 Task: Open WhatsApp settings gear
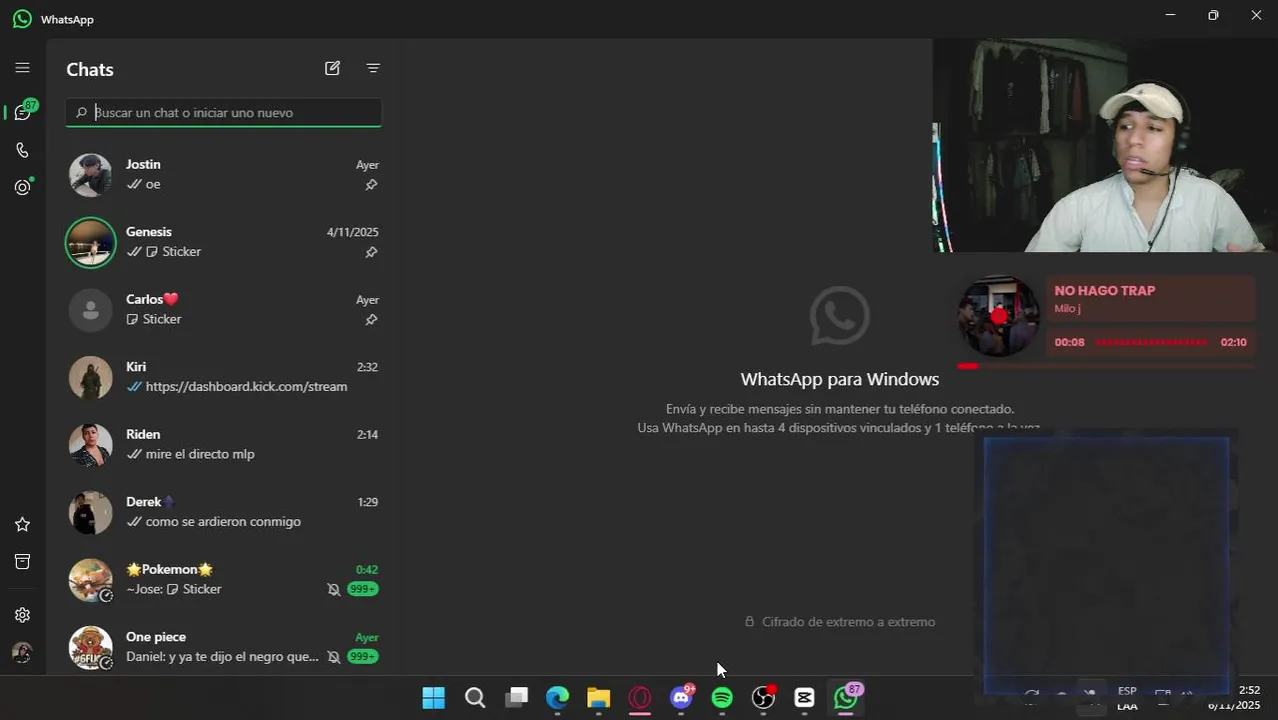(22, 615)
